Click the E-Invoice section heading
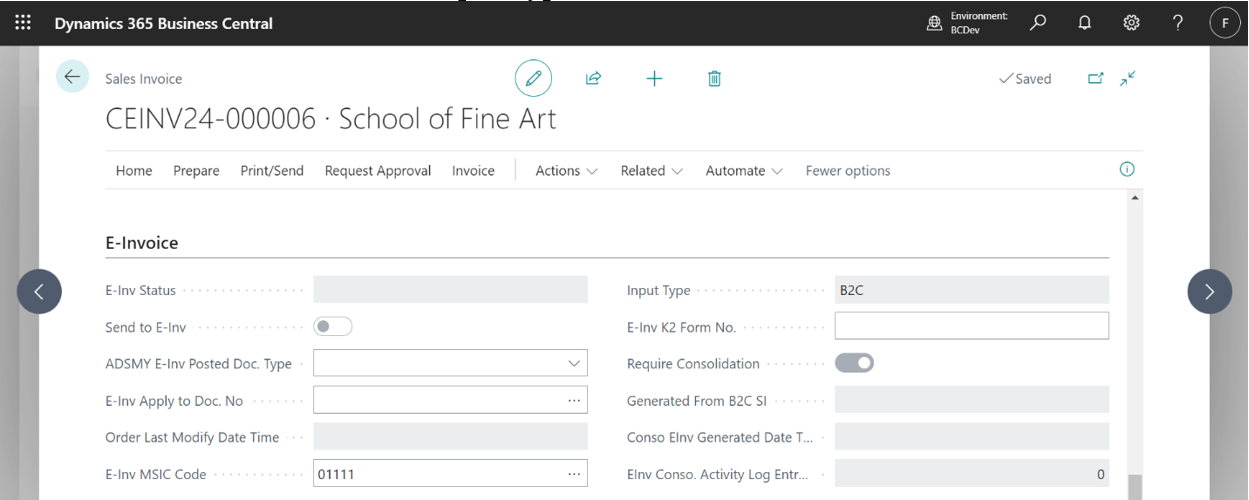This screenshot has height=500, width=1249. click(x=142, y=242)
